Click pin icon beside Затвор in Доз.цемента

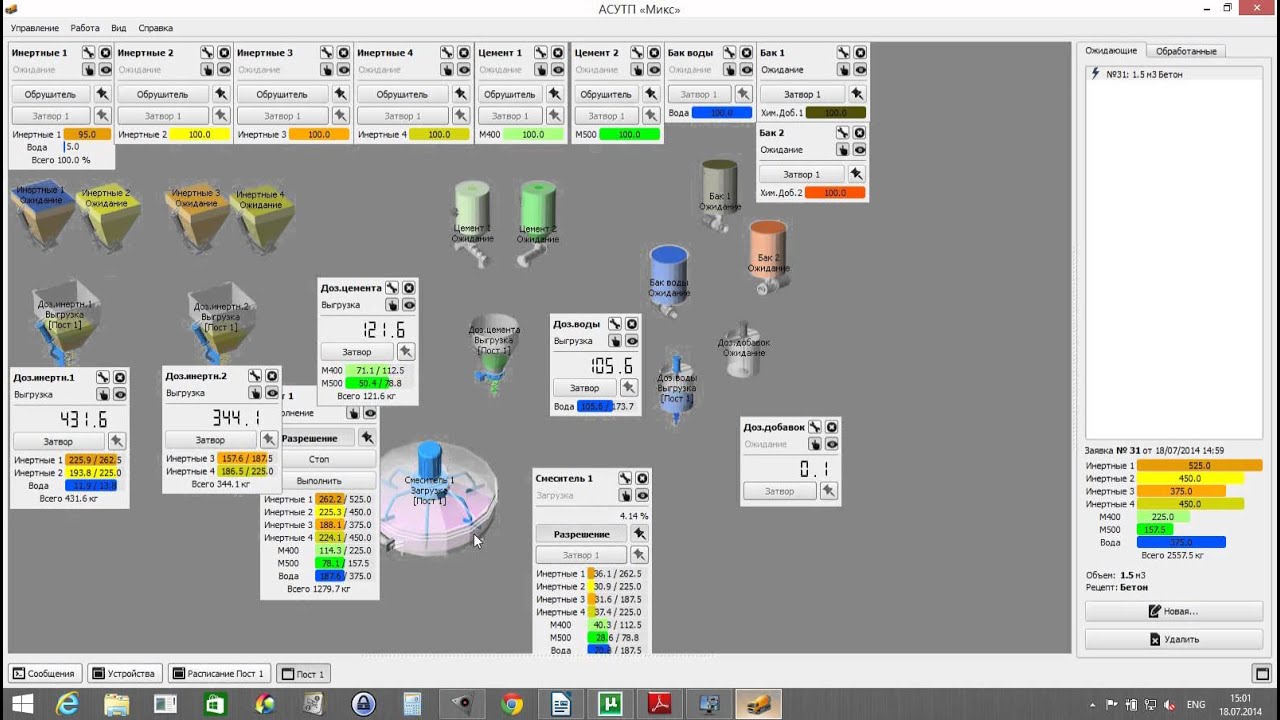coord(405,351)
